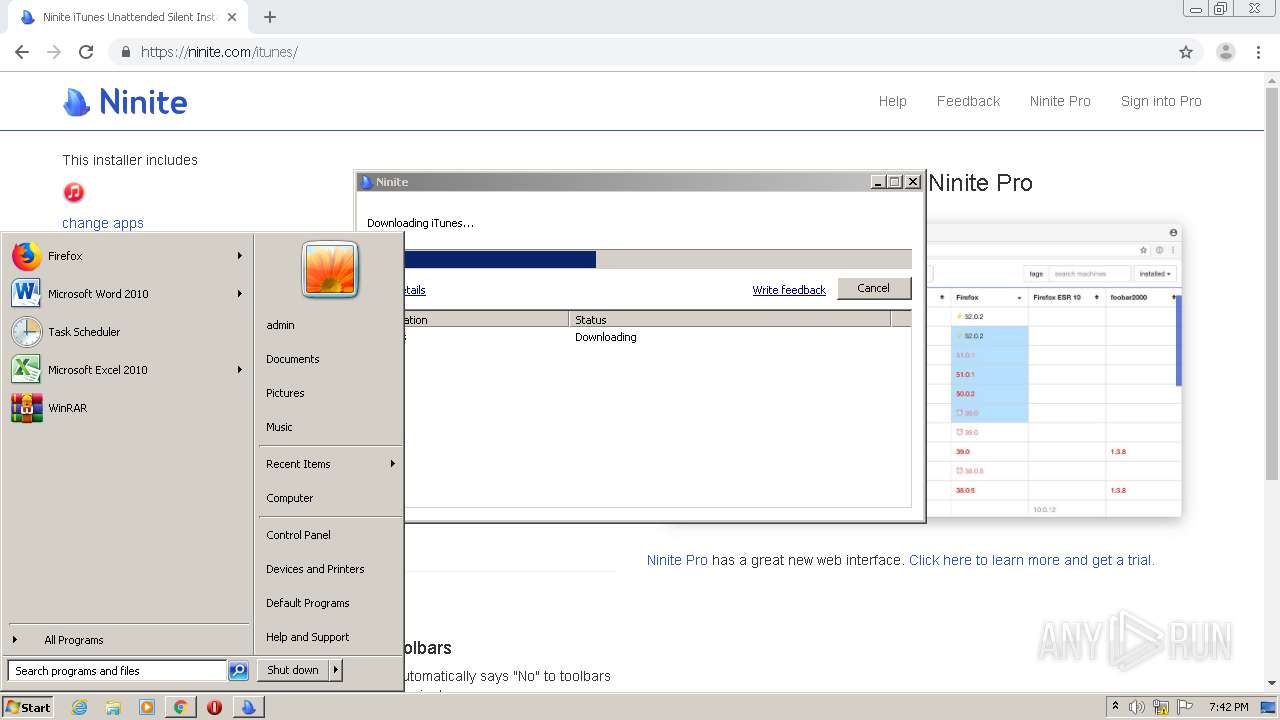The width and height of the screenshot is (1280, 720).
Task: Click the Shut down button
Action: (x=293, y=670)
